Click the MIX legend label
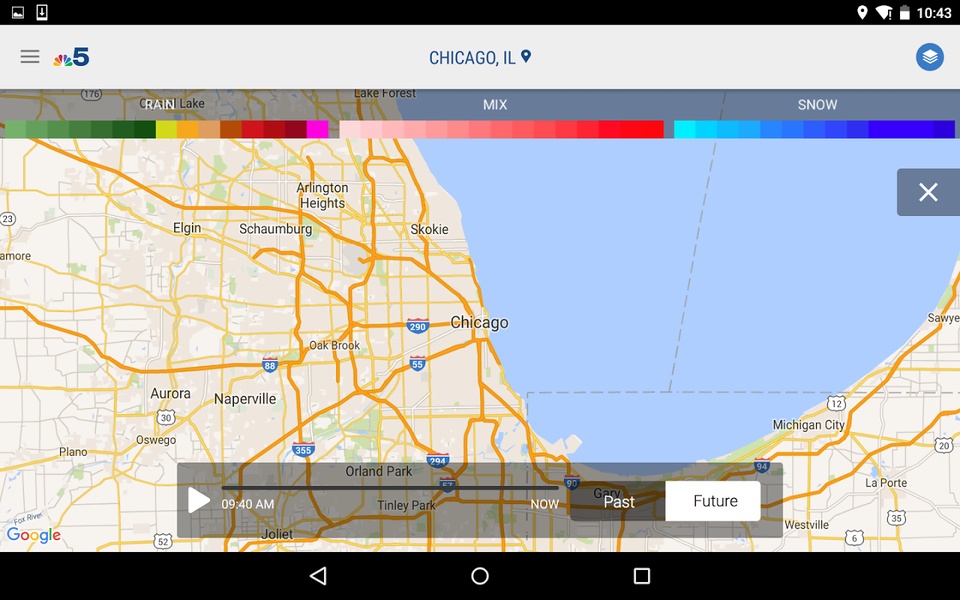The height and width of the screenshot is (600, 960). [x=495, y=105]
